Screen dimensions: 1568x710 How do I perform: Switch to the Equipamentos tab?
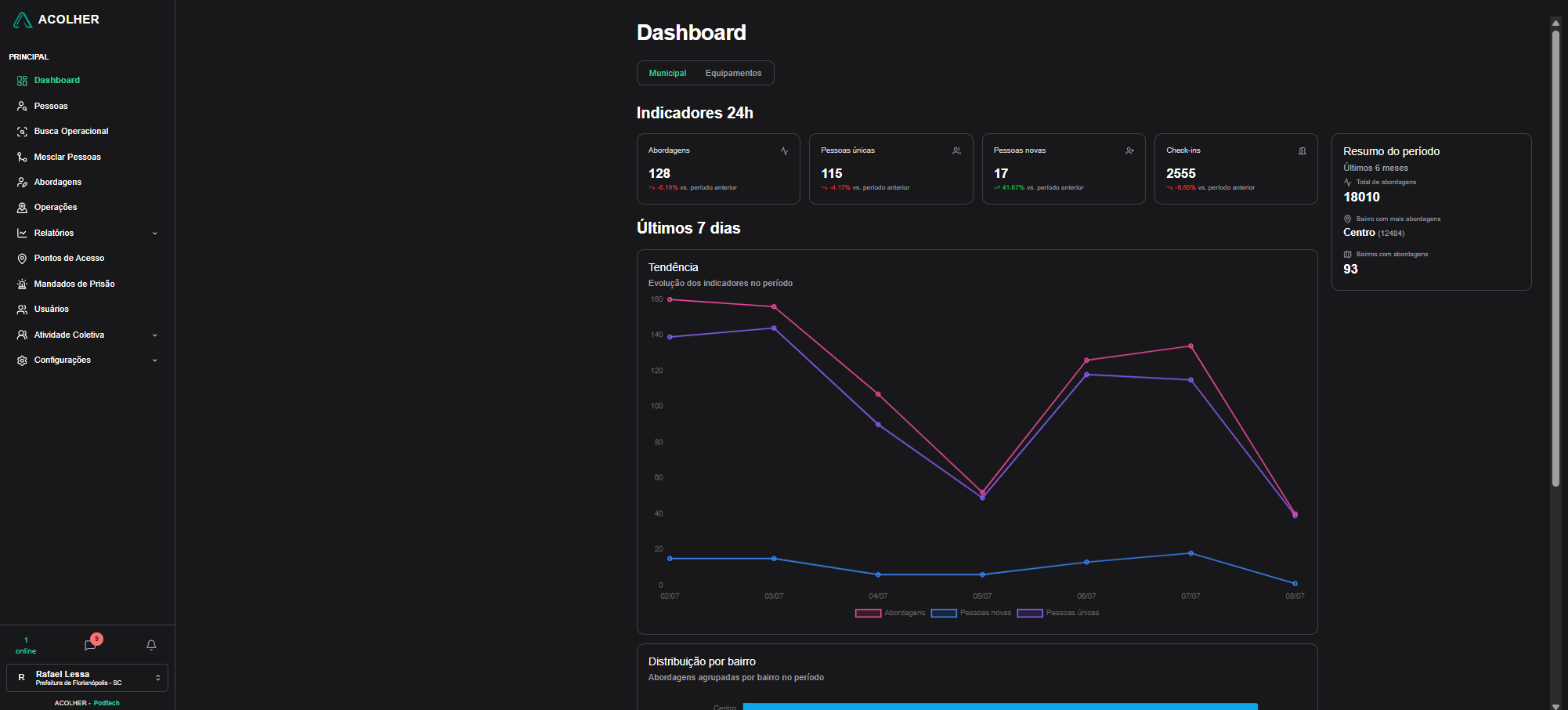coord(733,73)
